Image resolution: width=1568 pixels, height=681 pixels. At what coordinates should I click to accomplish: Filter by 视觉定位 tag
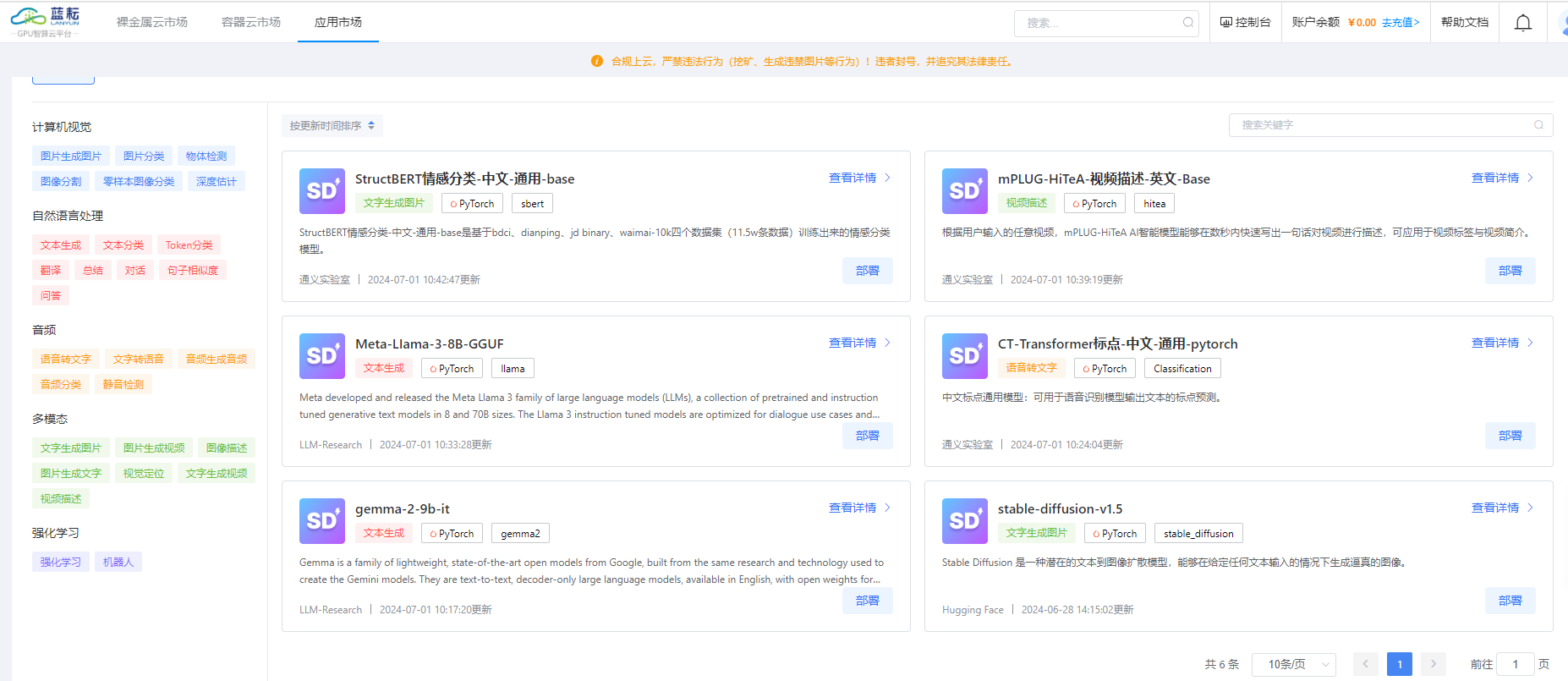click(x=144, y=474)
